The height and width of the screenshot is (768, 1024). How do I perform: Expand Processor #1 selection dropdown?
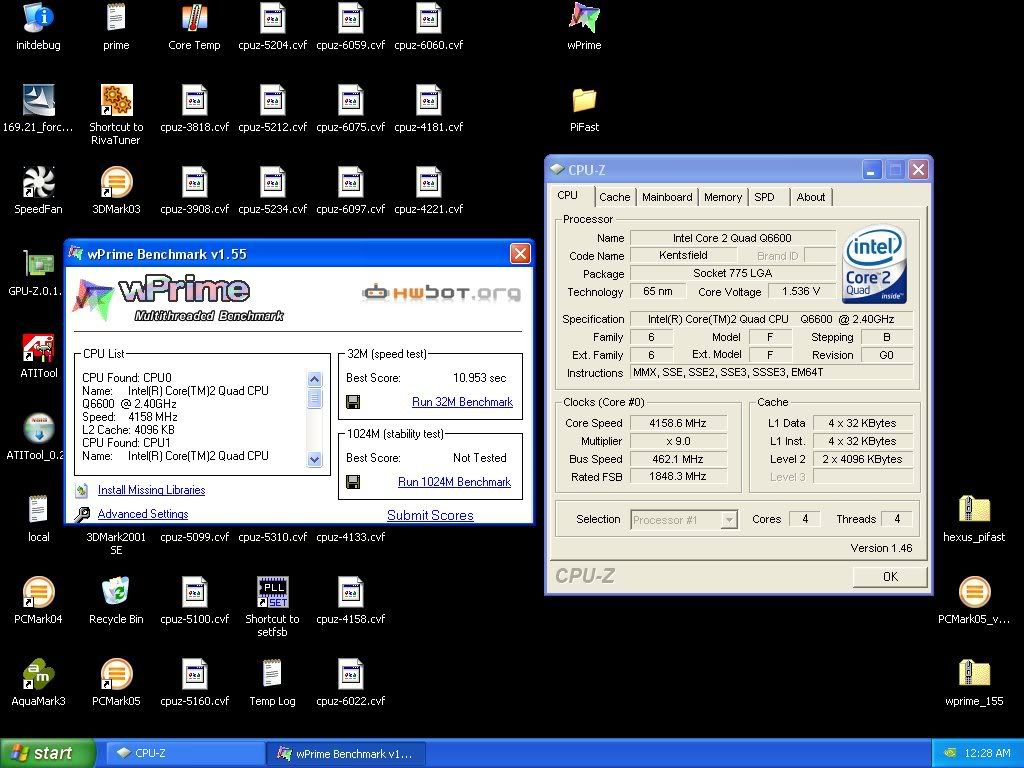(730, 520)
